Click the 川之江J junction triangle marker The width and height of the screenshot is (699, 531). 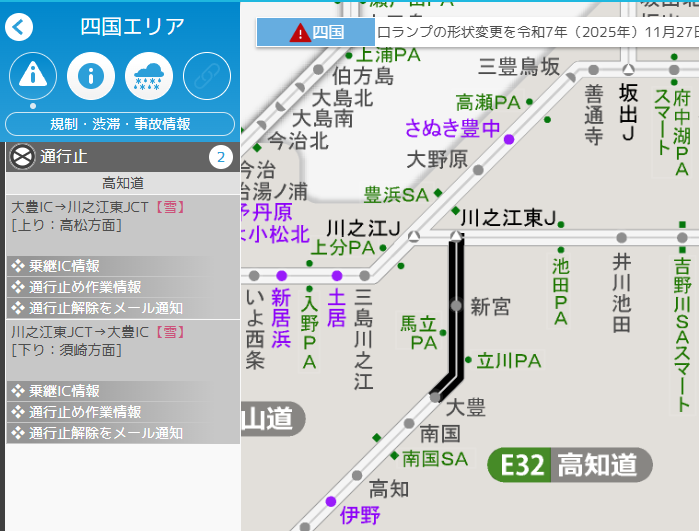(x=414, y=236)
